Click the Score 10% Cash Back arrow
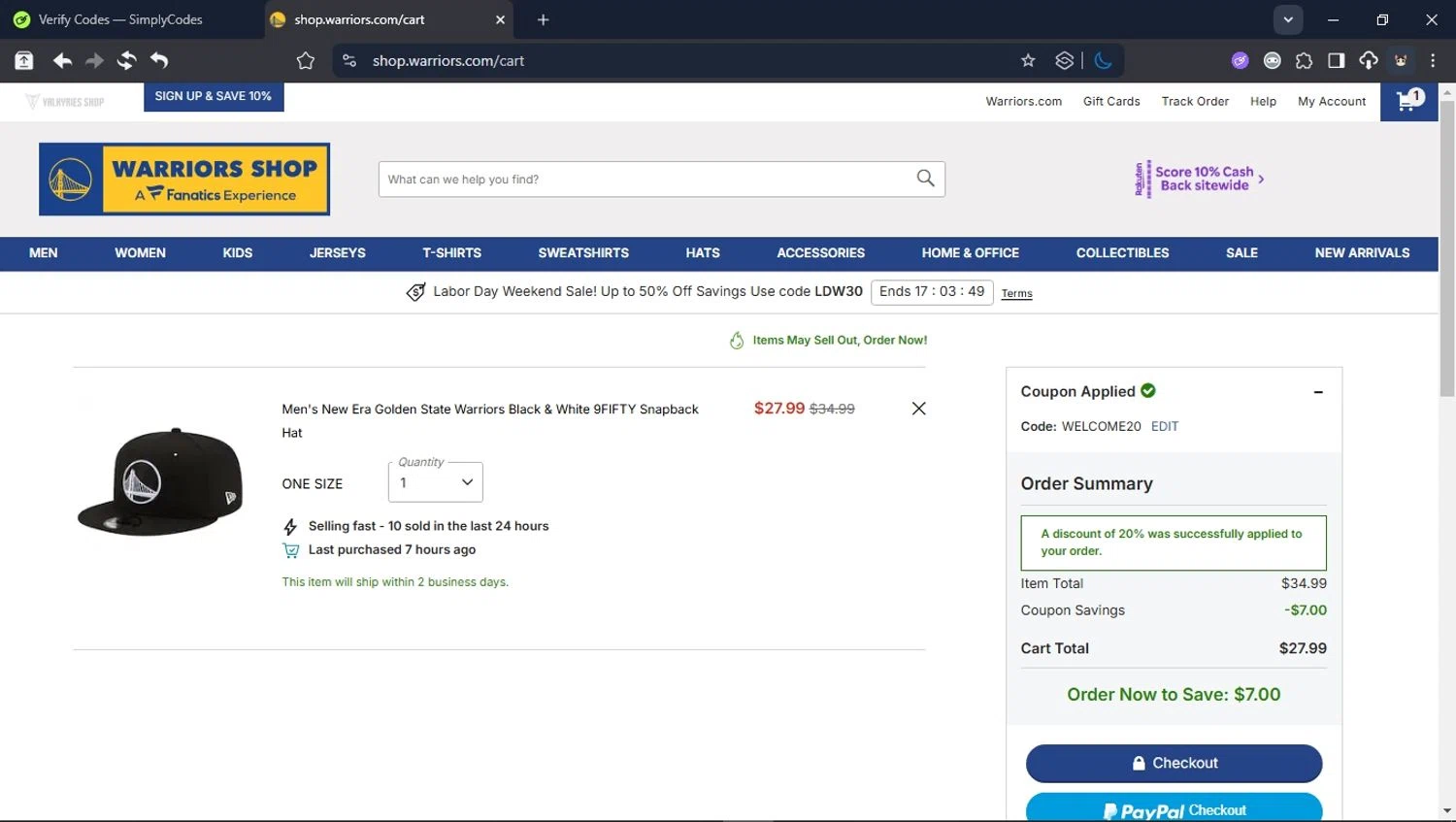This screenshot has width=1456, height=822. [x=1261, y=179]
